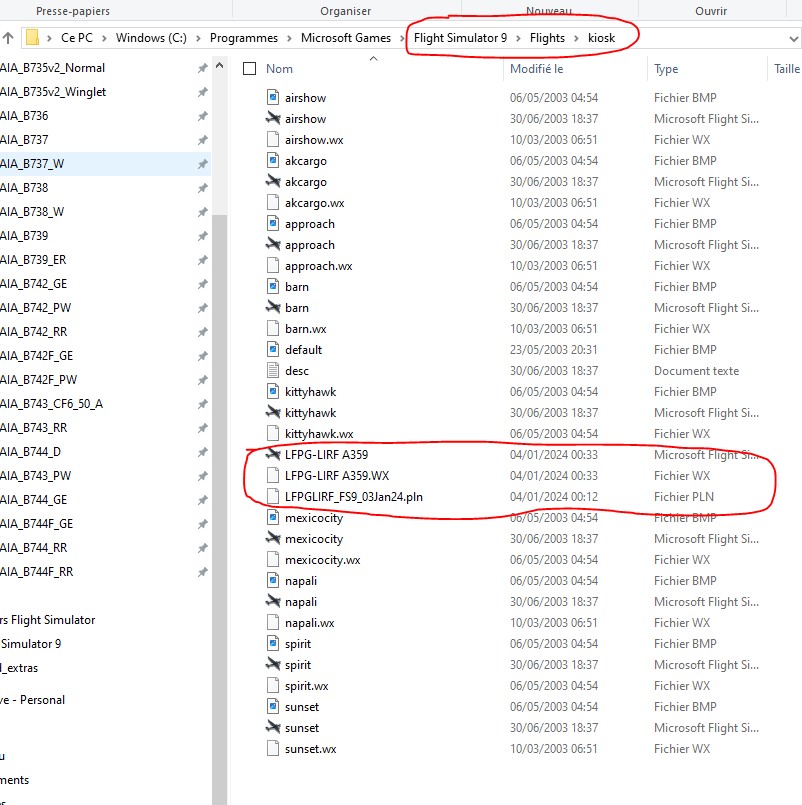Click the airshow BMP file icon
The height and width of the screenshot is (805, 802).
coord(273,97)
